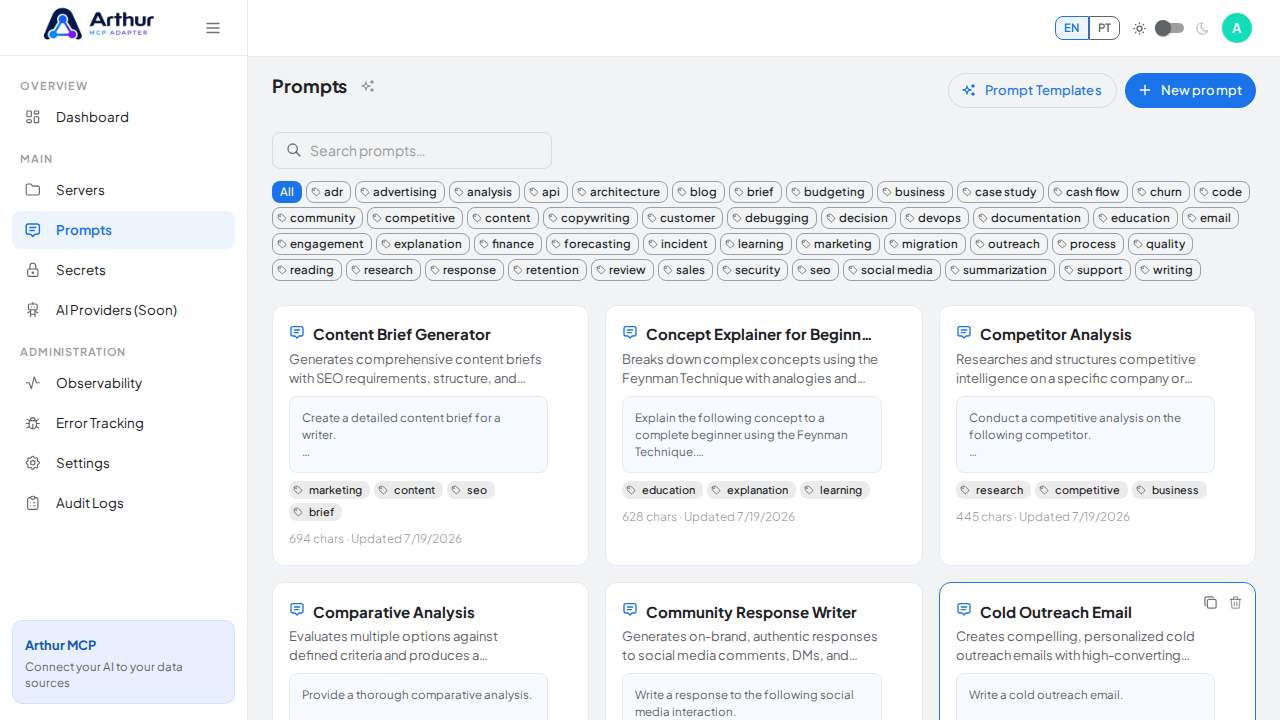1280x720 pixels.
Task: Open Error Tracking in the sidebar
Action: [x=123, y=423]
